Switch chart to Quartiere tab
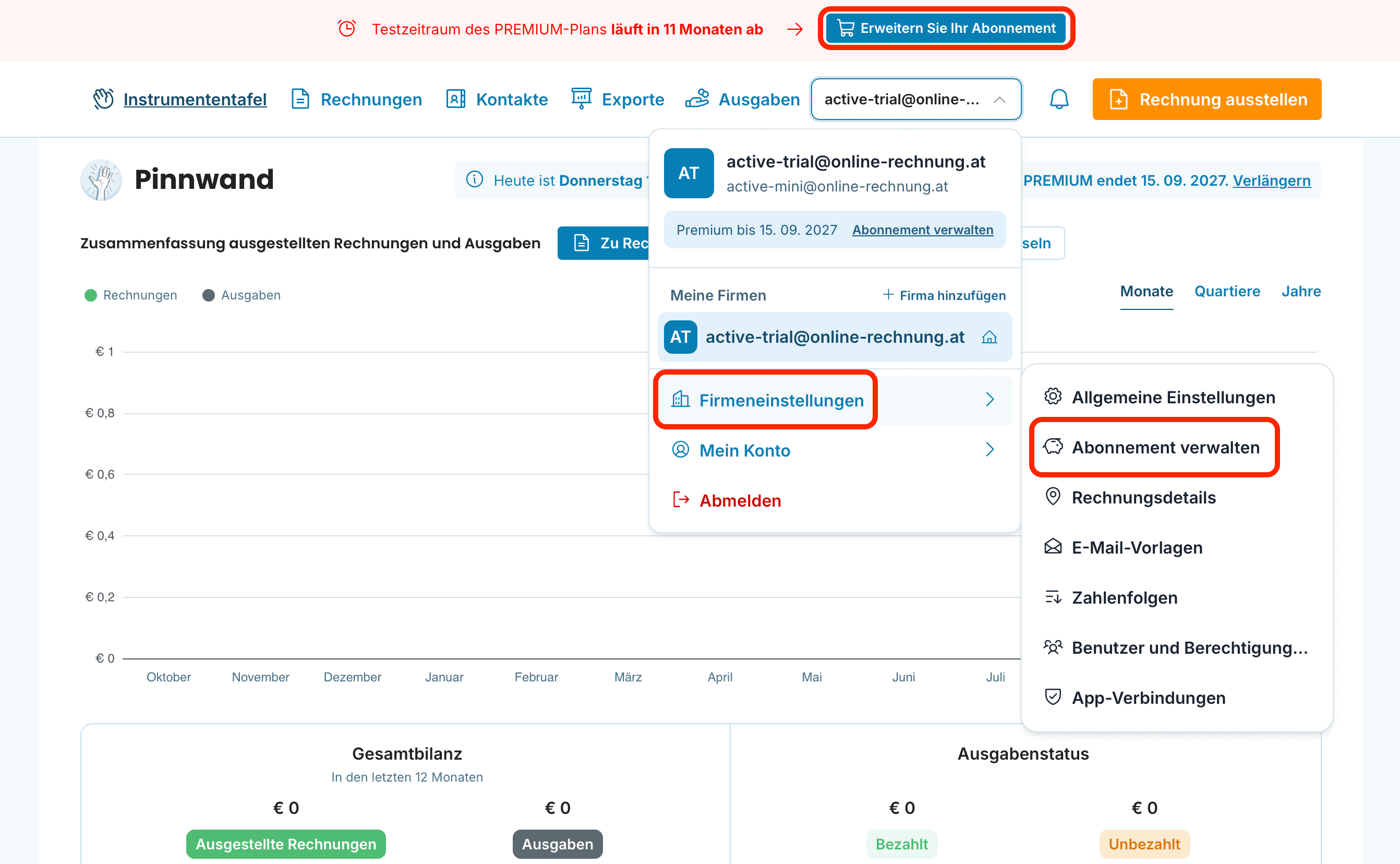1400x864 pixels. 1227,292
